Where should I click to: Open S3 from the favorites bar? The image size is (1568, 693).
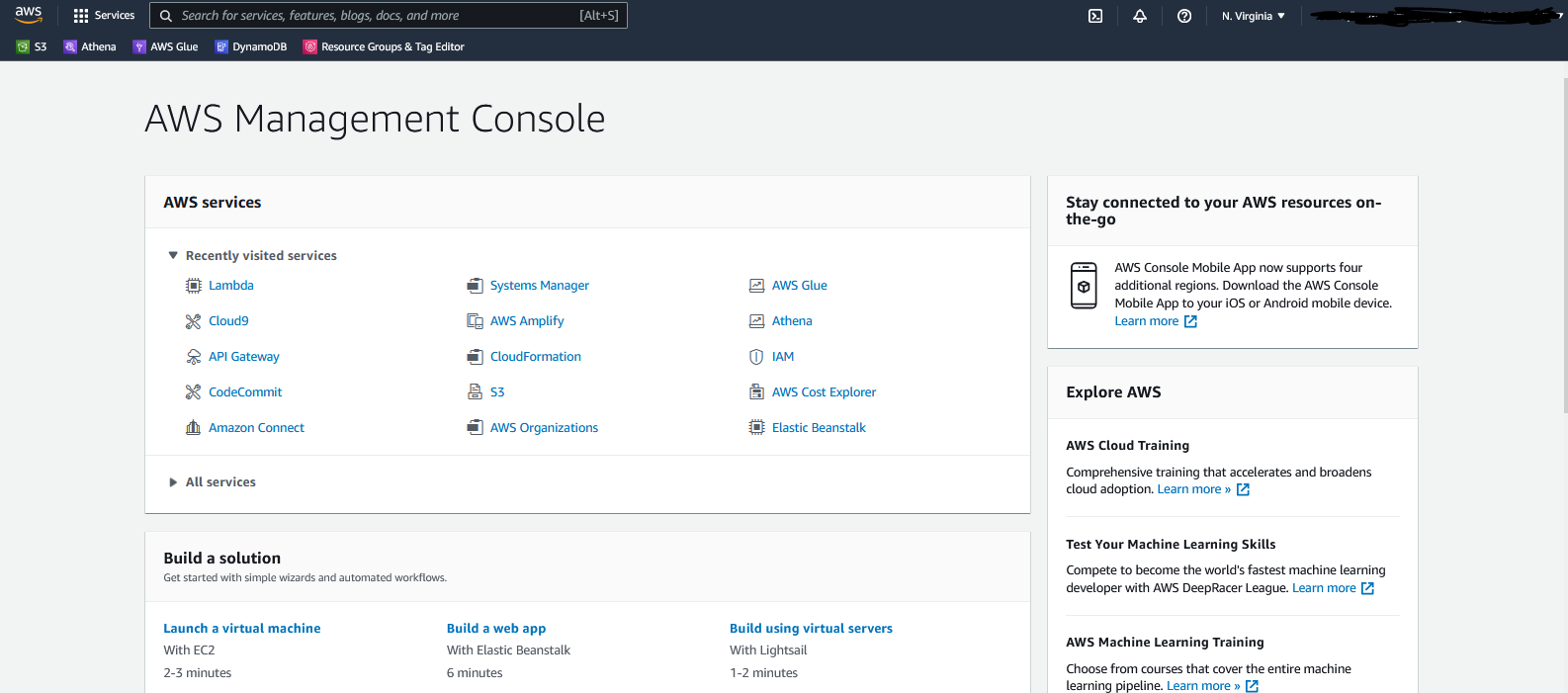click(41, 46)
